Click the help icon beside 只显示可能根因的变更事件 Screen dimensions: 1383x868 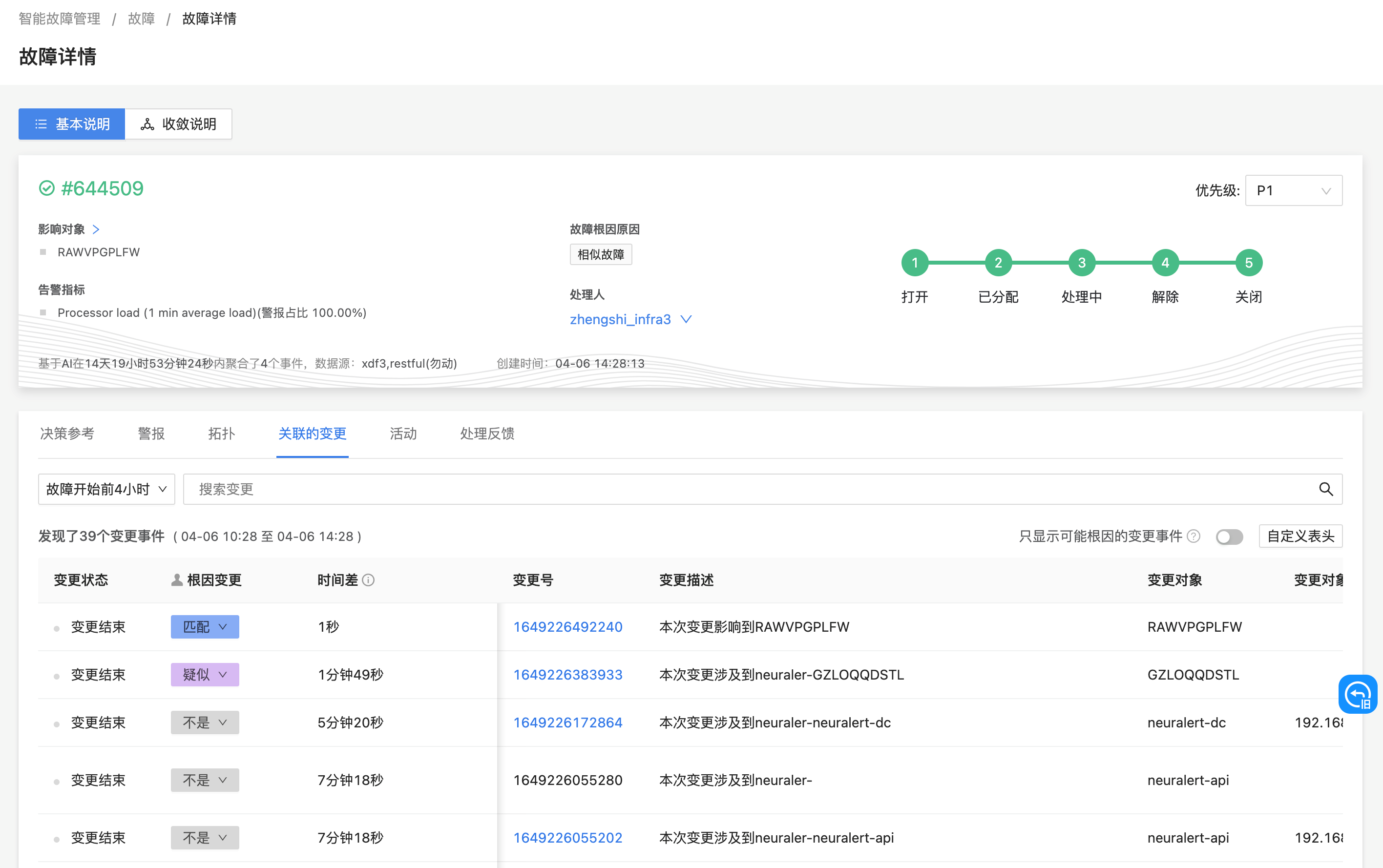(x=1194, y=536)
